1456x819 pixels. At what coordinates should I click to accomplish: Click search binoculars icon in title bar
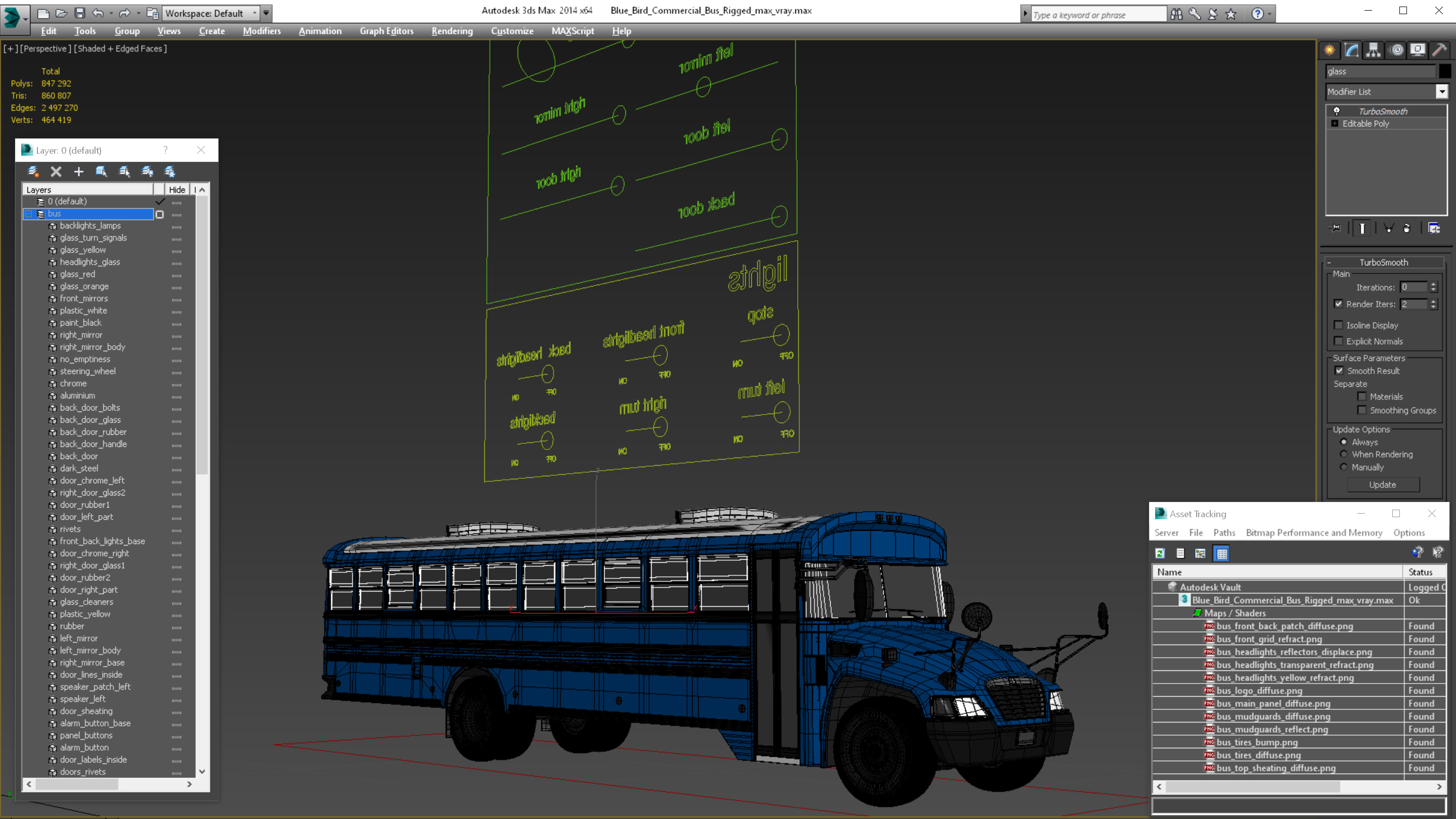point(1176,14)
